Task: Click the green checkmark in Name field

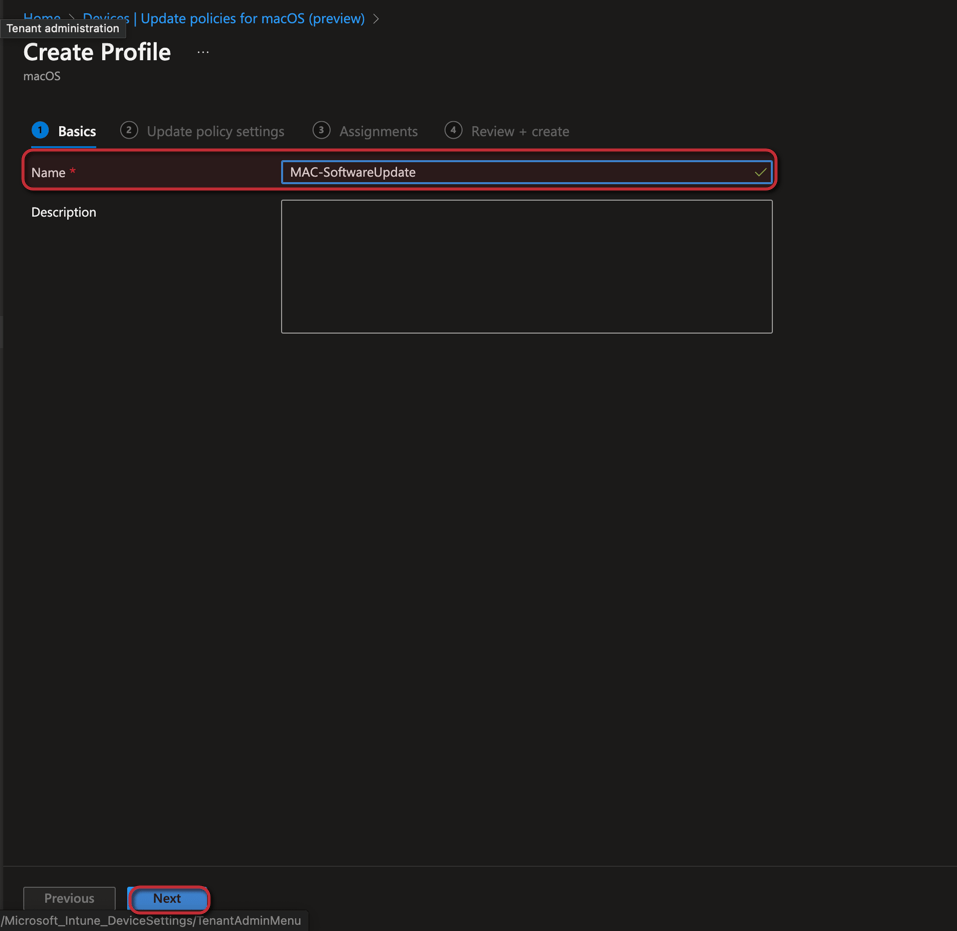Action: coord(760,172)
